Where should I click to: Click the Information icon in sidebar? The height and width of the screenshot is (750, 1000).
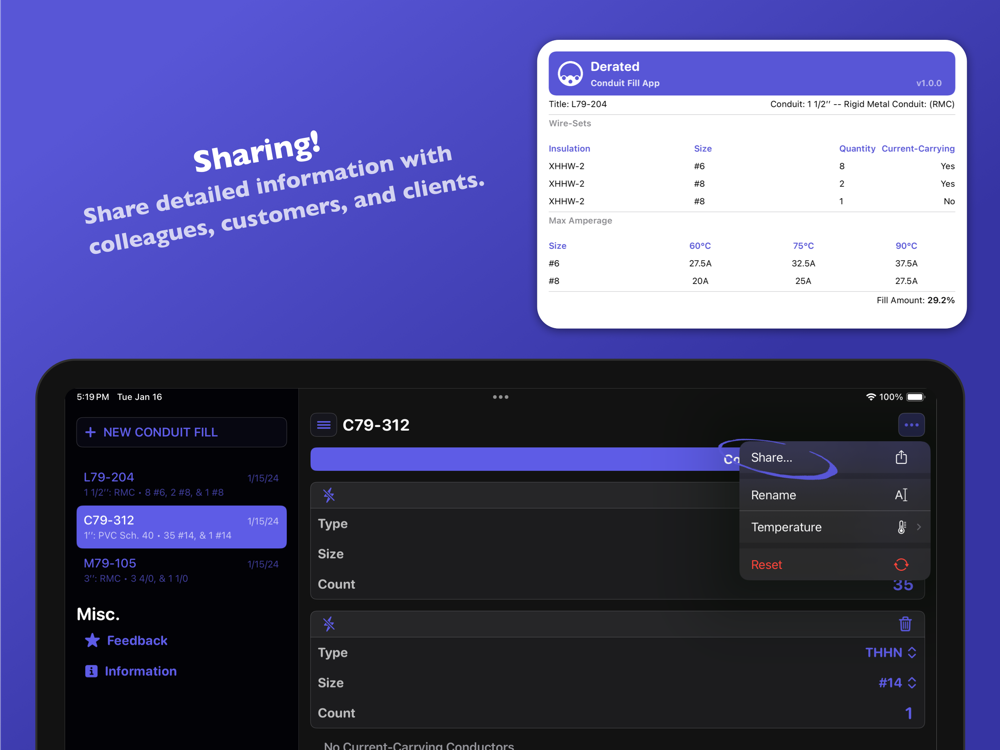pos(91,671)
